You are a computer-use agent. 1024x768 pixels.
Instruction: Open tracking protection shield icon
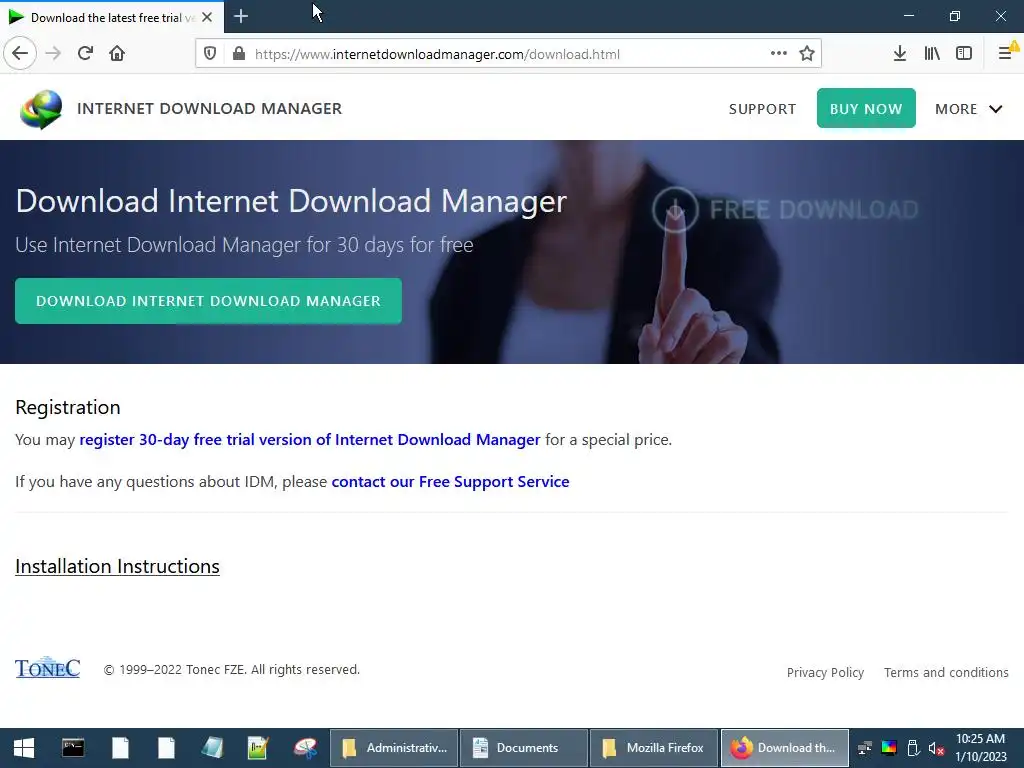[210, 54]
